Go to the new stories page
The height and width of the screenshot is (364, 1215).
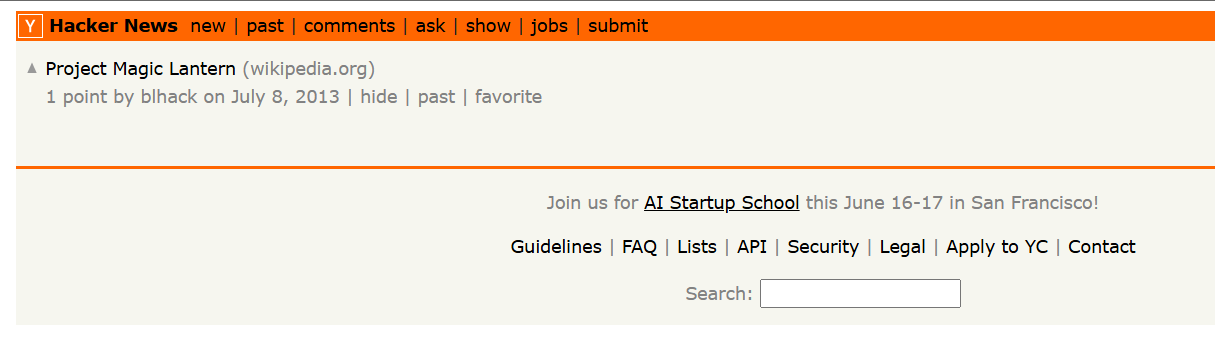208,26
